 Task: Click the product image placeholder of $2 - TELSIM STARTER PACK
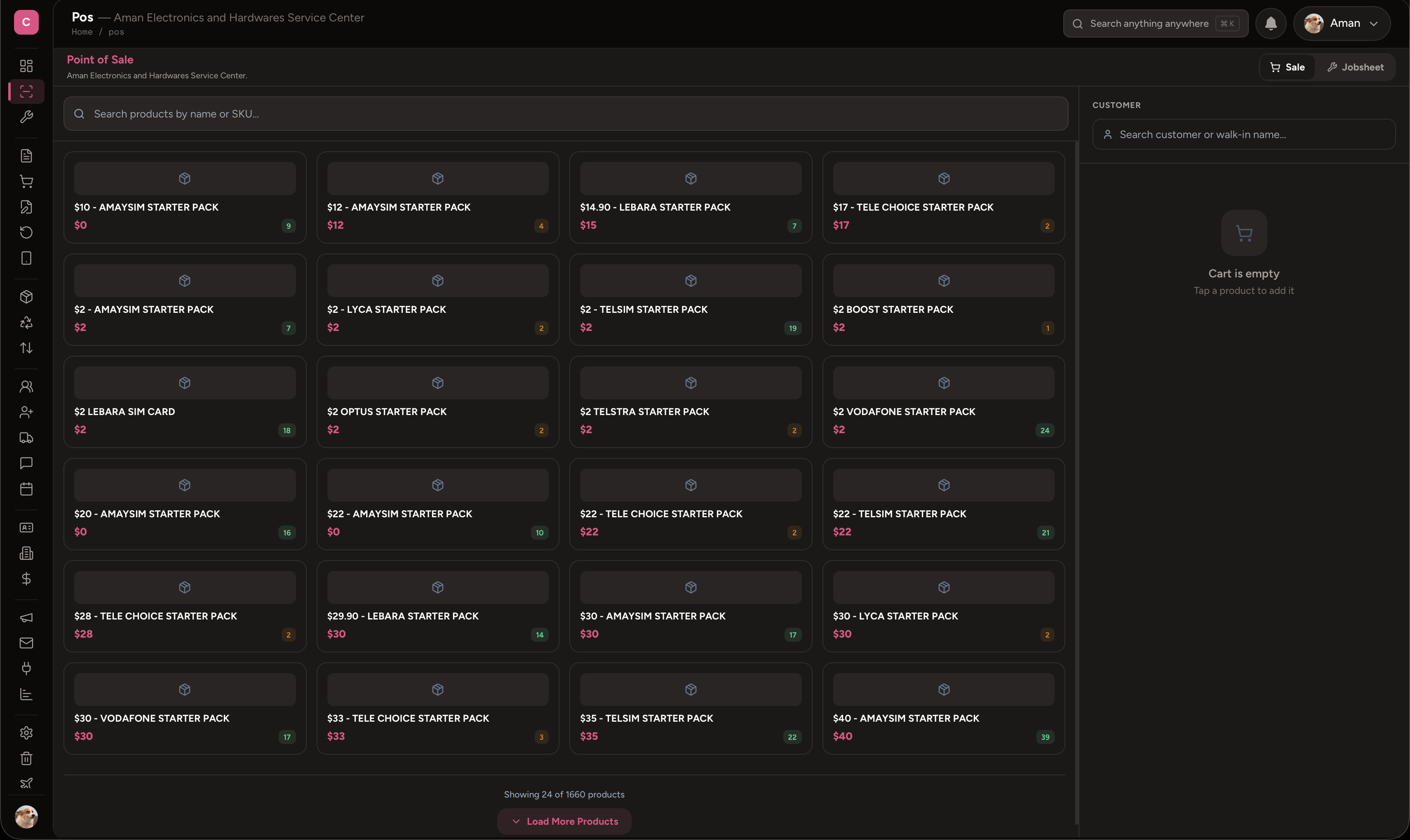691,281
